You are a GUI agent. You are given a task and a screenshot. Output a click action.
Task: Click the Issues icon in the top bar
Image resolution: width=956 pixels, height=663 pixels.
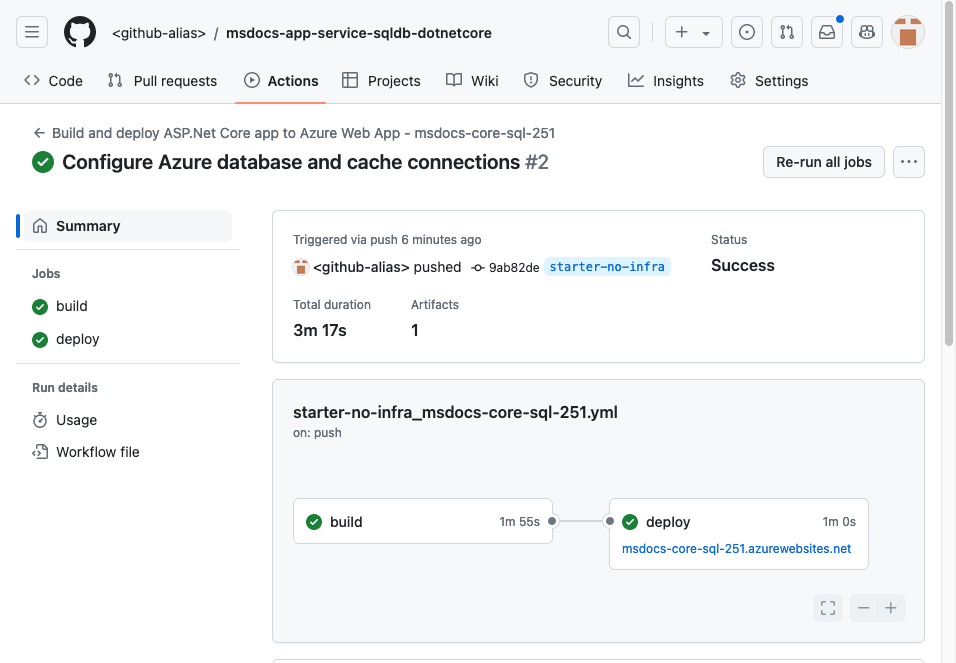pyautogui.click(x=746, y=31)
